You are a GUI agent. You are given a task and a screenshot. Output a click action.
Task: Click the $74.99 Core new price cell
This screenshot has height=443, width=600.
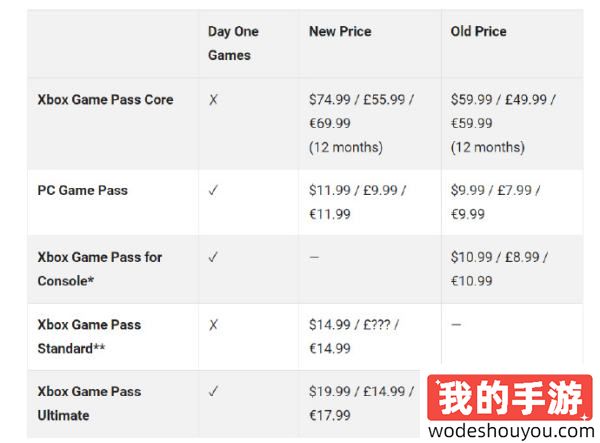click(361, 123)
